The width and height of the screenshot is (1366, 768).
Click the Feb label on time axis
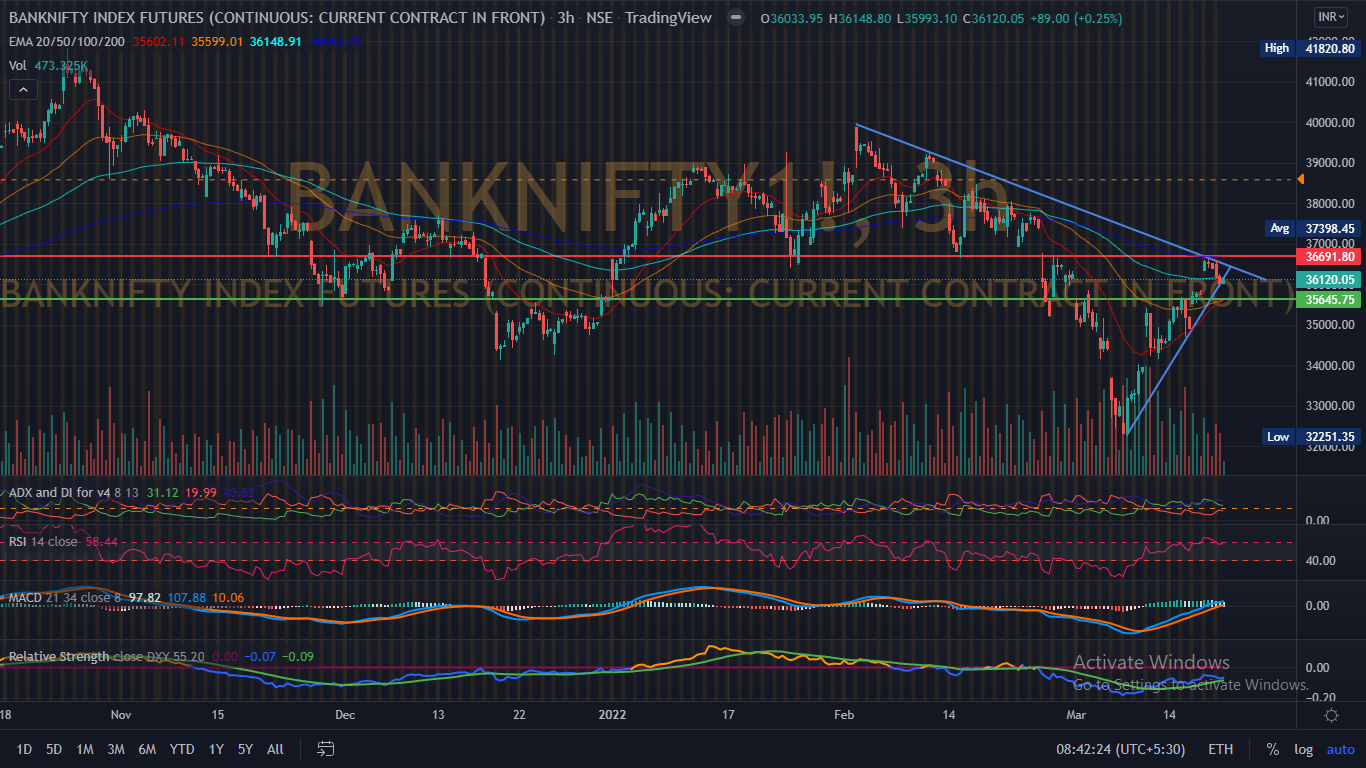point(843,715)
